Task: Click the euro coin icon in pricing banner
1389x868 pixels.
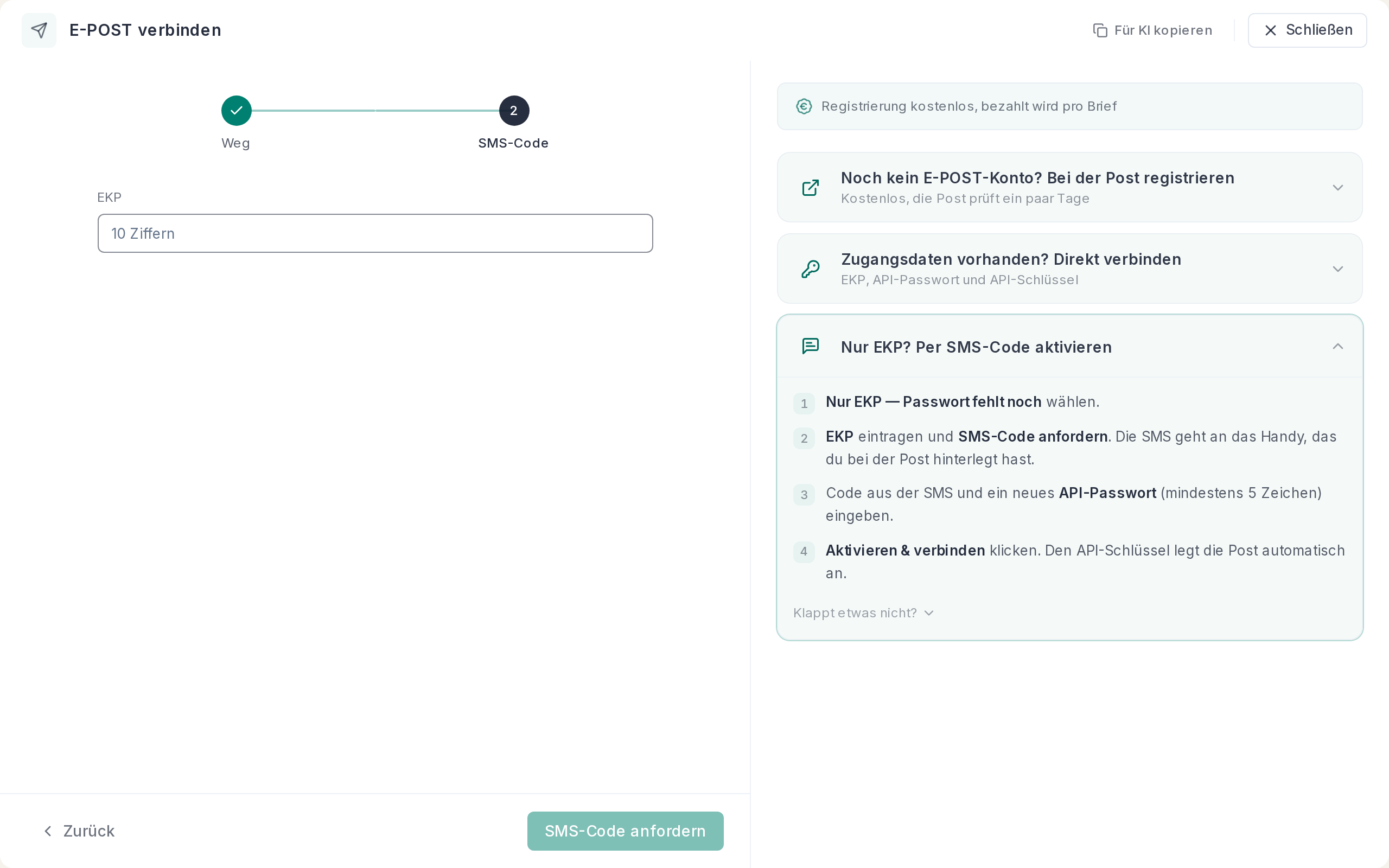Action: [804, 106]
